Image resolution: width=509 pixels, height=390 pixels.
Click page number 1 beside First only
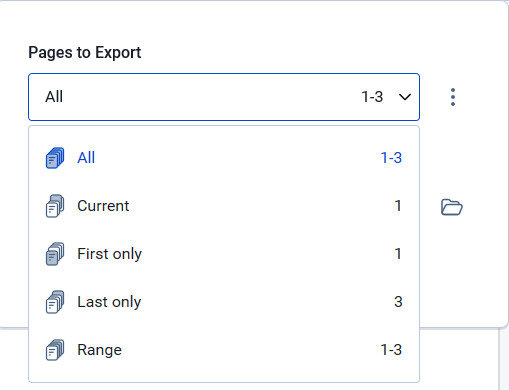coord(398,254)
